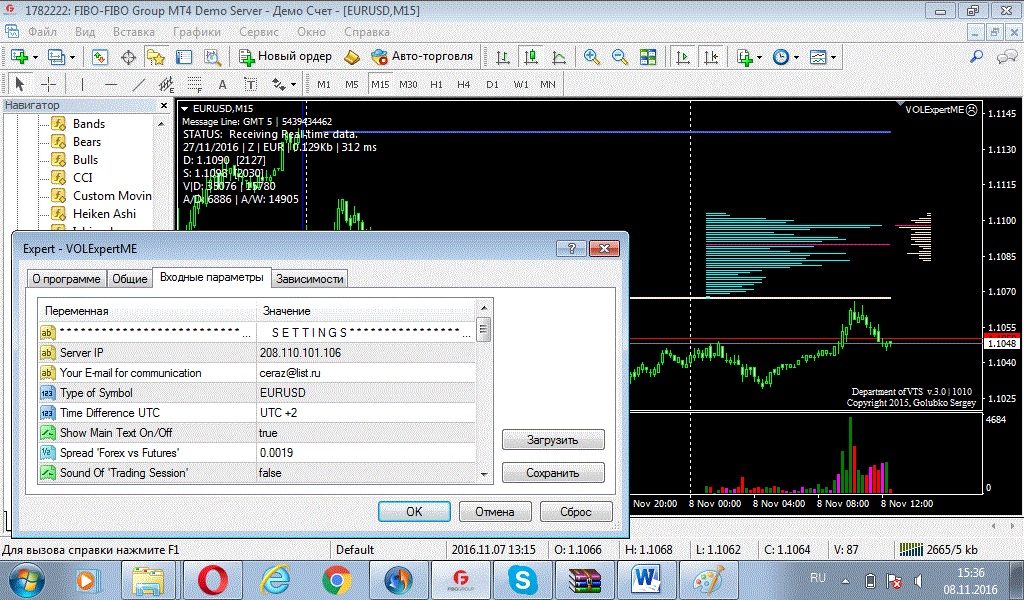1024x600 pixels.
Task: Open the Сервис menu
Action: (x=259, y=31)
